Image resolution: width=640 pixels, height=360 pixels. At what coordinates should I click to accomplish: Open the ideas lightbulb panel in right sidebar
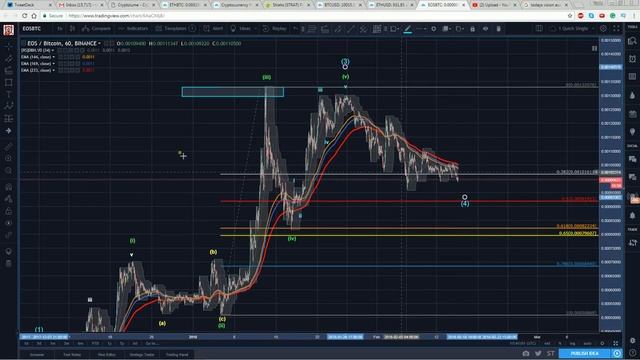pyautogui.click(x=632, y=131)
